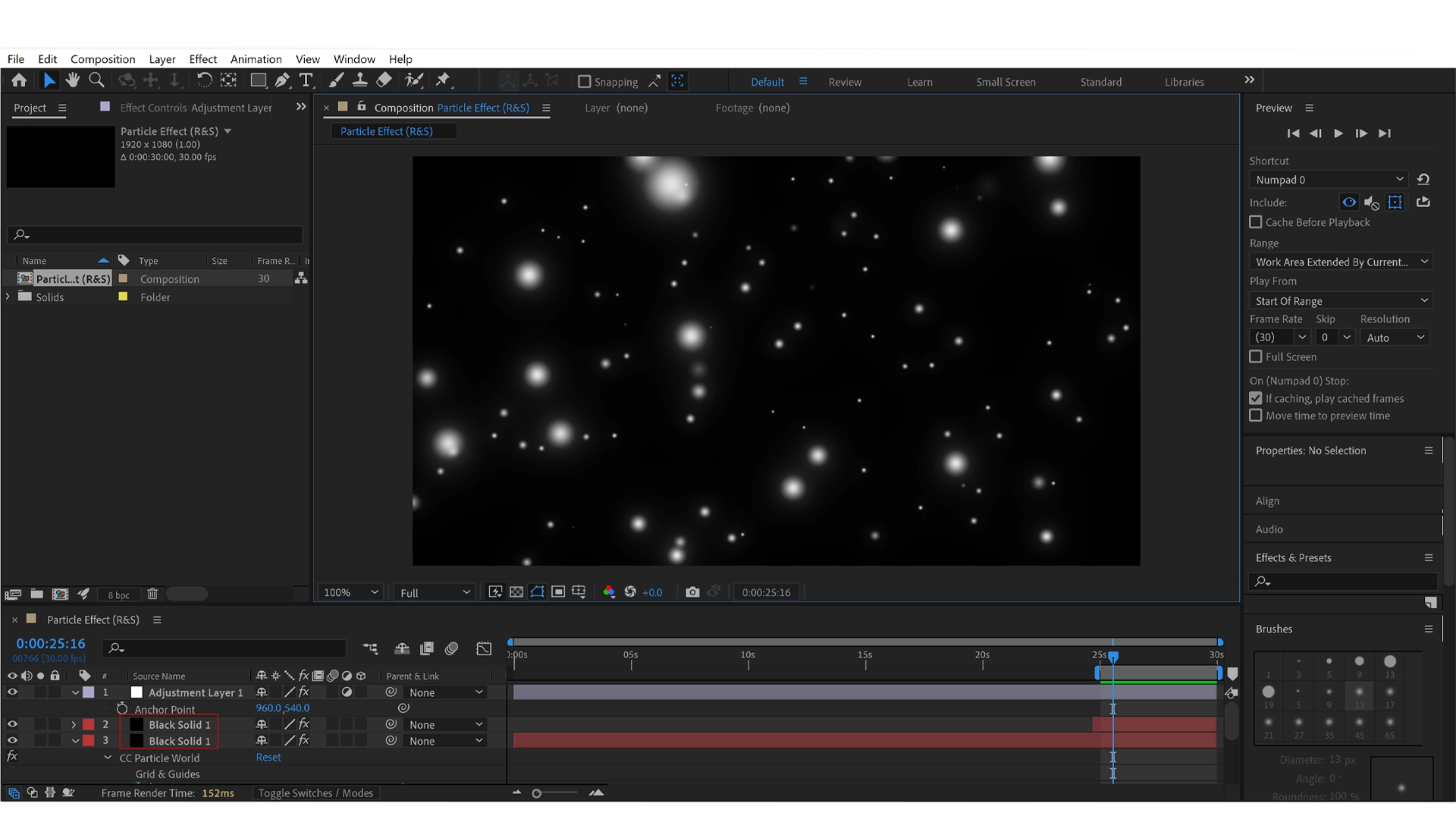Enable Snapping in the toolbar
Viewport: 1456px width, 819px height.
point(584,81)
